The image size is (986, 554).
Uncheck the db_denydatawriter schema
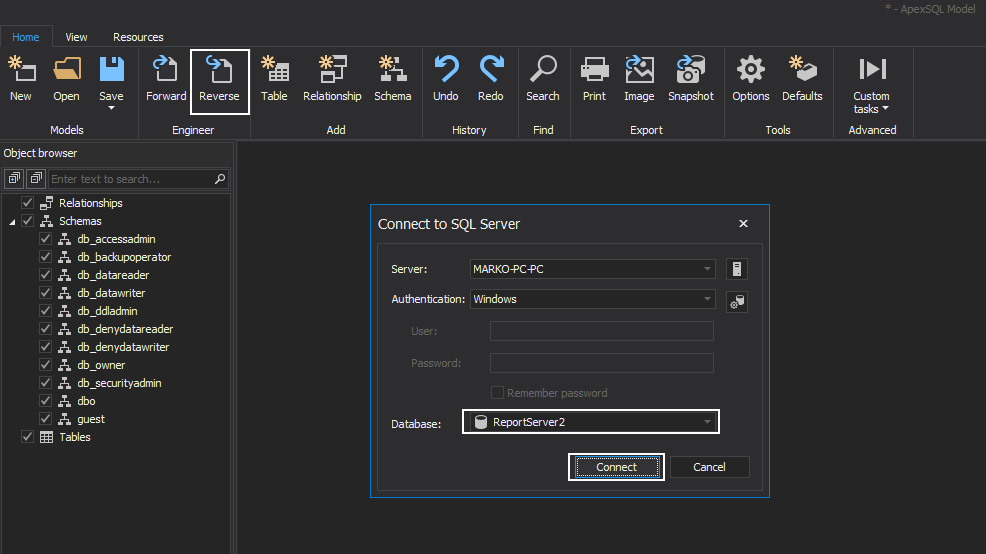pos(45,346)
